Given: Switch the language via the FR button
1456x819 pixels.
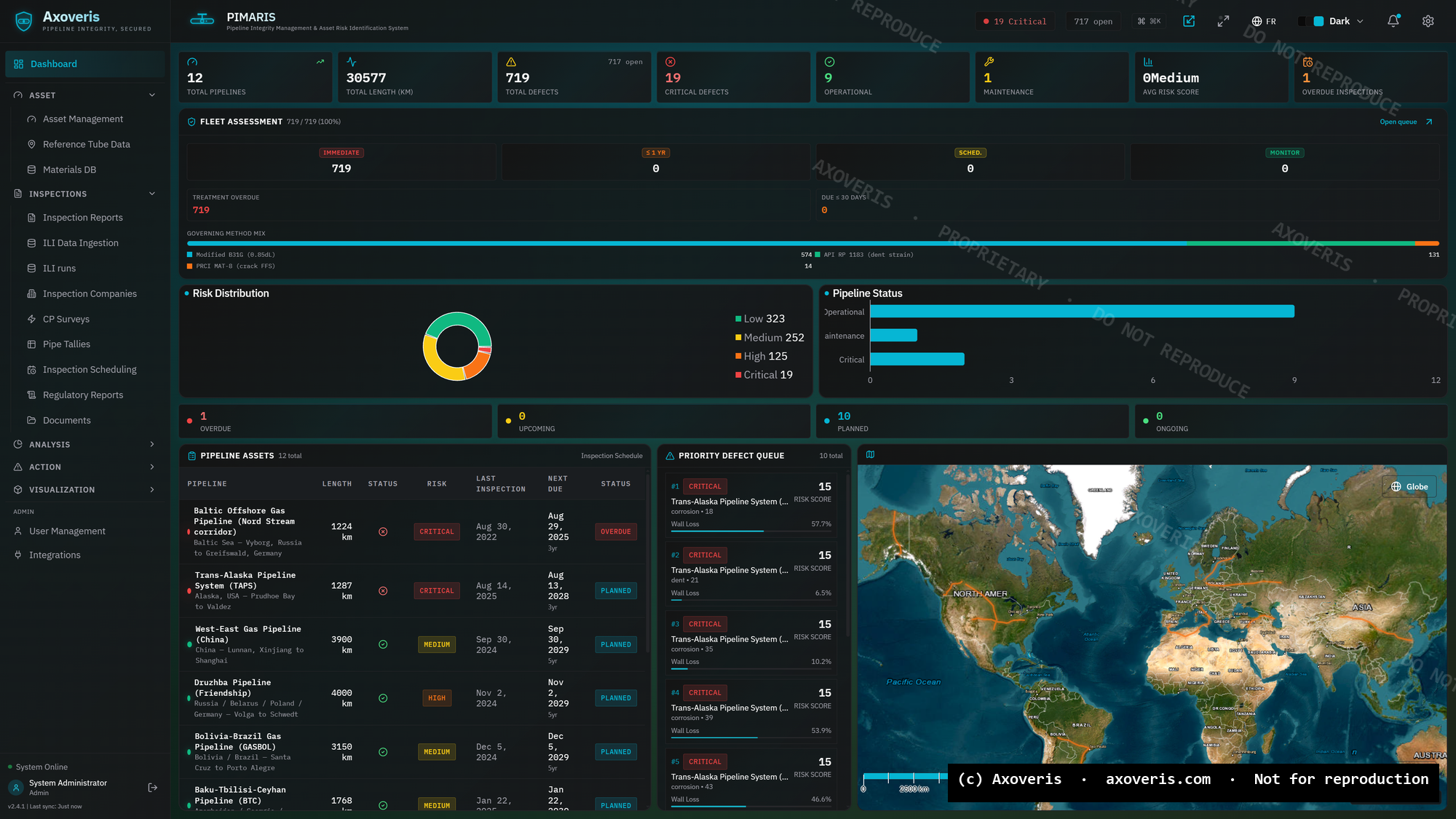Looking at the screenshot, I should click(1263, 21).
